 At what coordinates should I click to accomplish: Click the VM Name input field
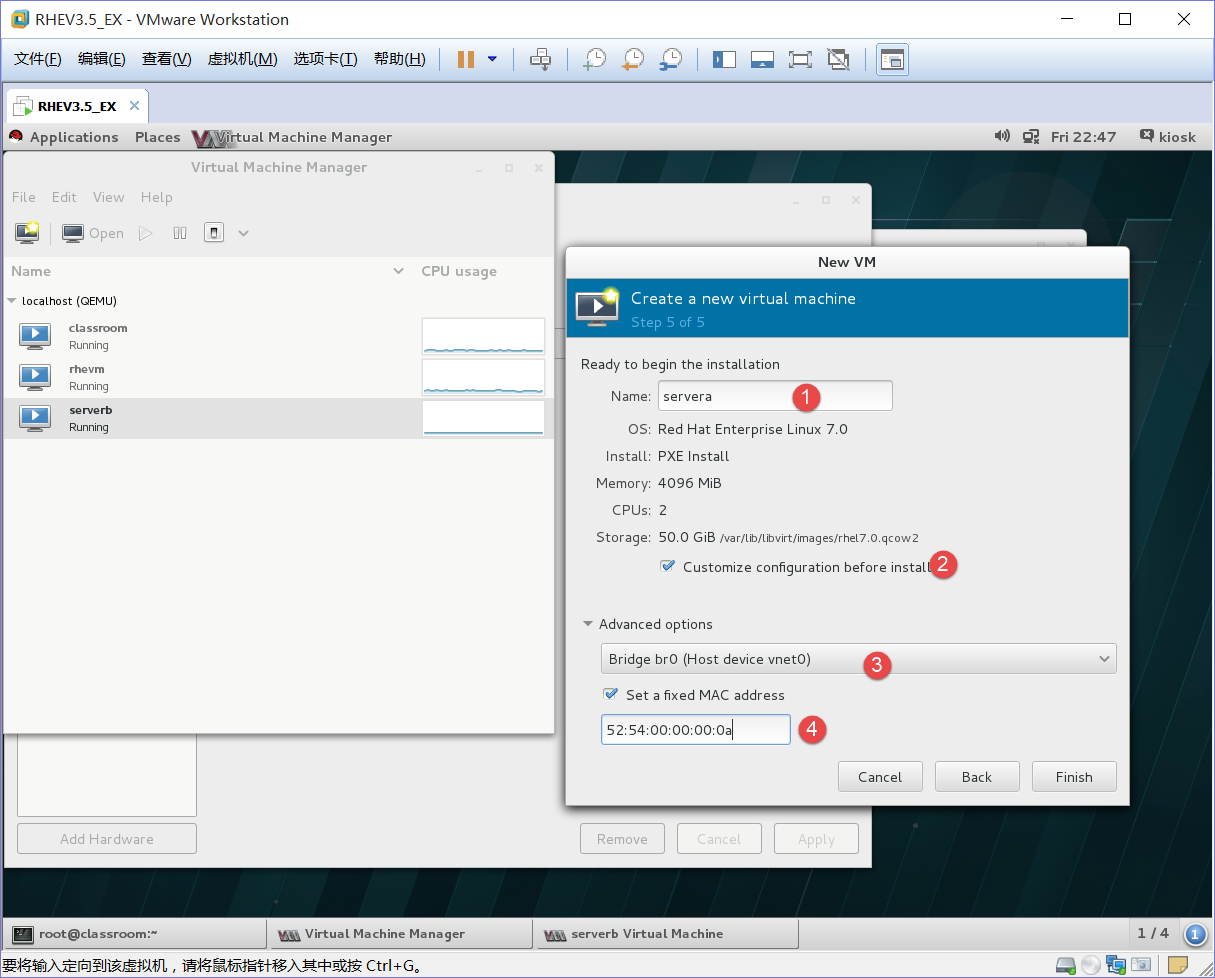click(x=775, y=396)
